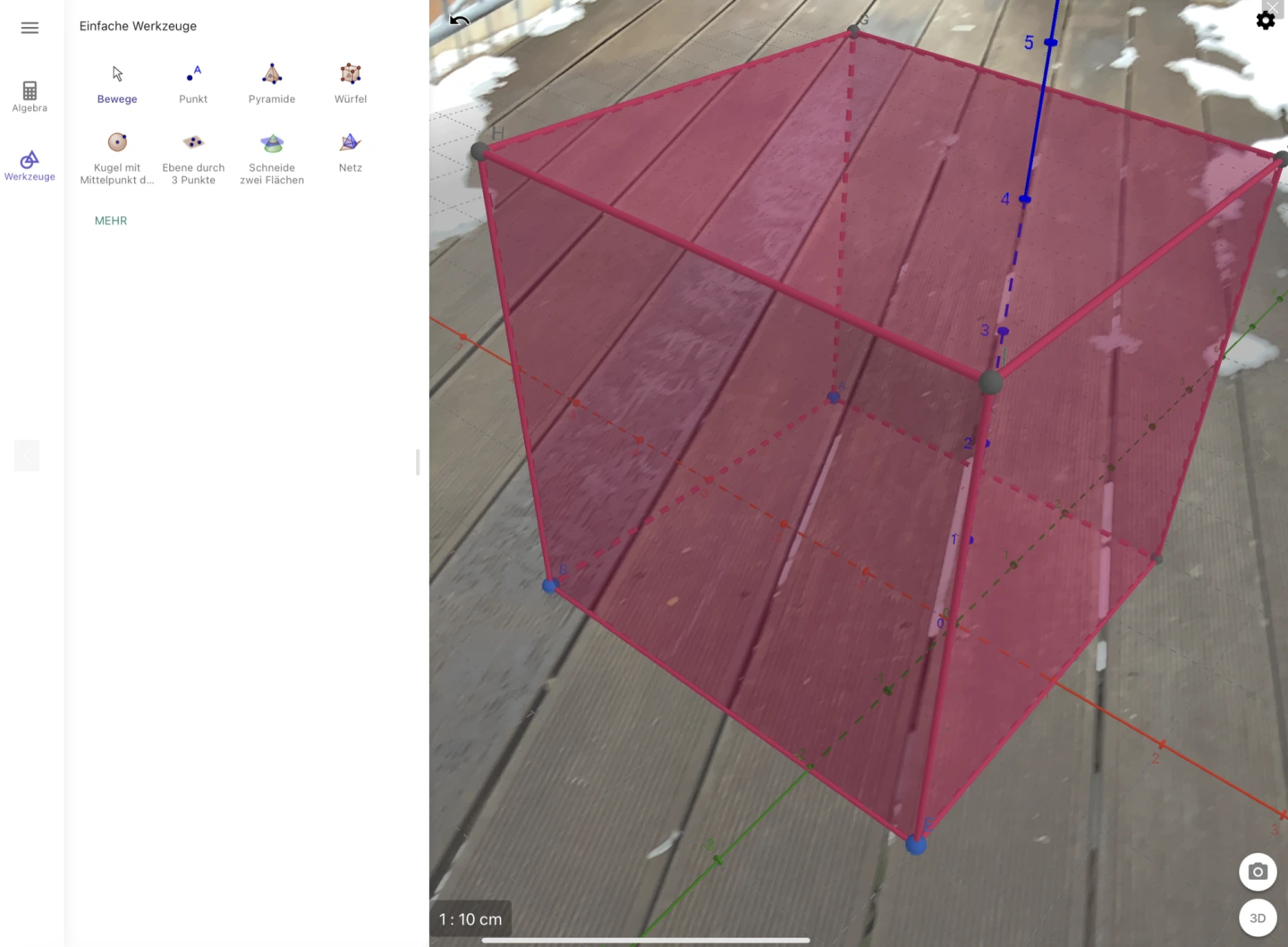This screenshot has height=947, width=1288.
Task: Pick the Würfel cube tool
Action: (x=351, y=84)
